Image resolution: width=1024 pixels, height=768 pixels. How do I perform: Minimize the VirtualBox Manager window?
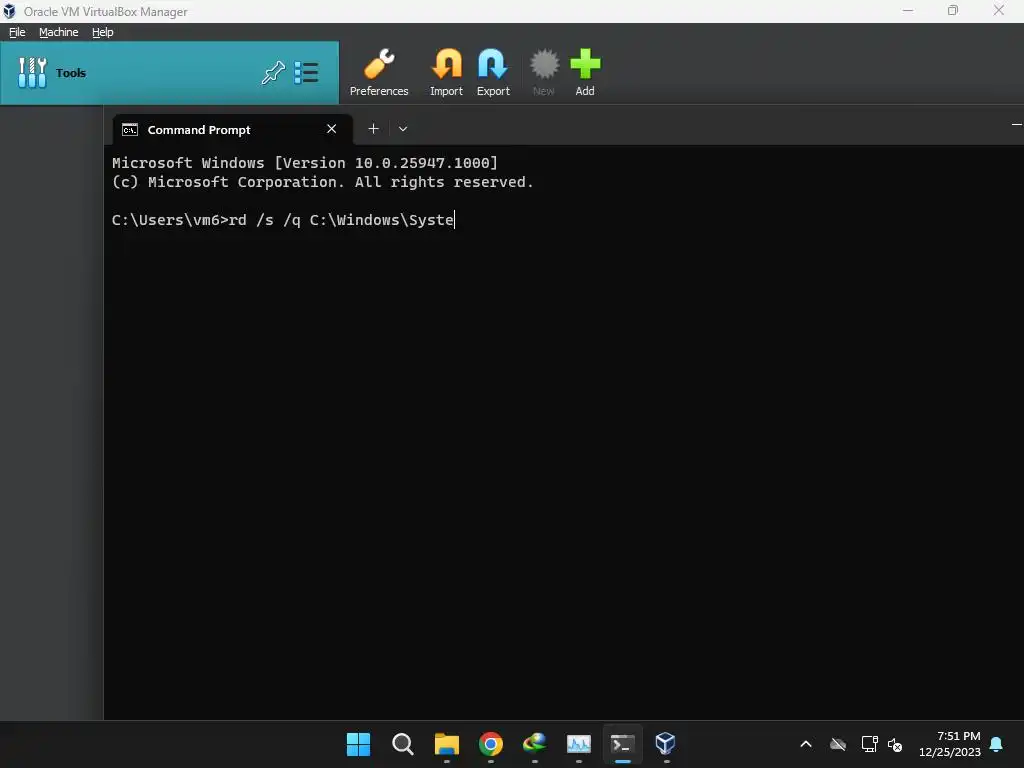[908, 10]
